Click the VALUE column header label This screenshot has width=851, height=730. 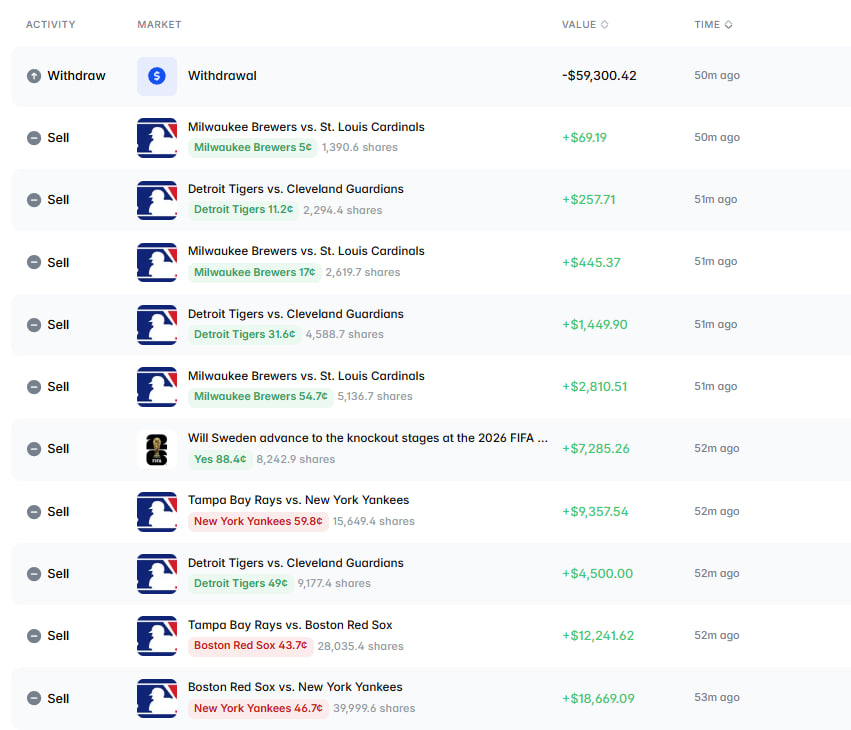pyautogui.click(x=579, y=24)
